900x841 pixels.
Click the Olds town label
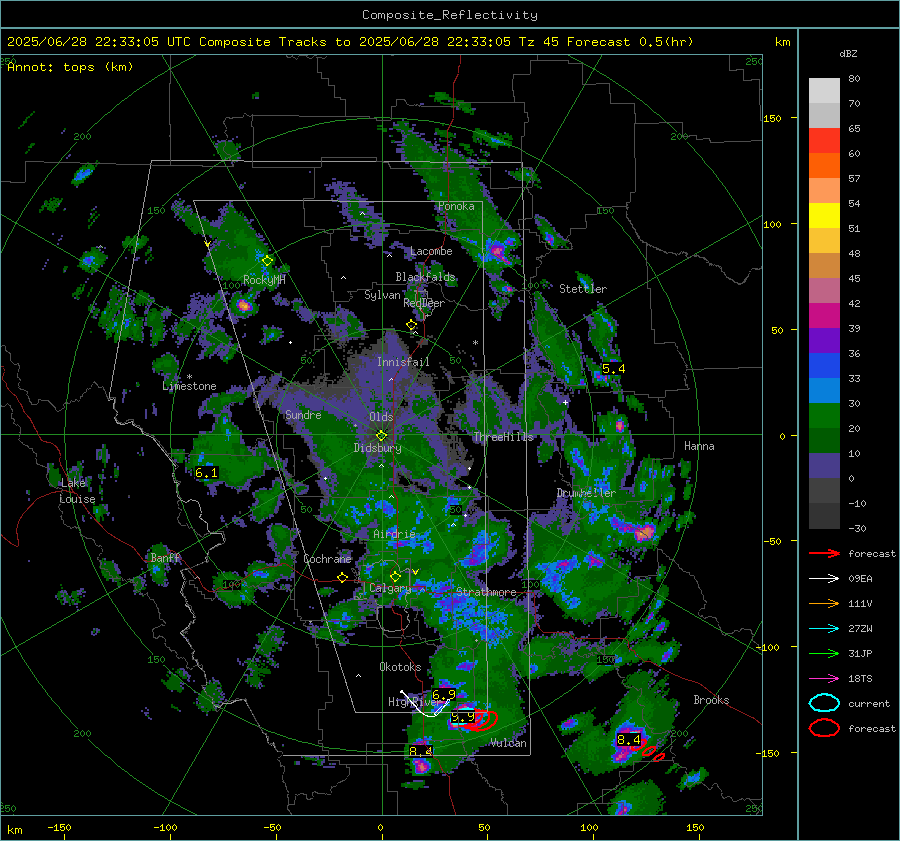tap(381, 417)
